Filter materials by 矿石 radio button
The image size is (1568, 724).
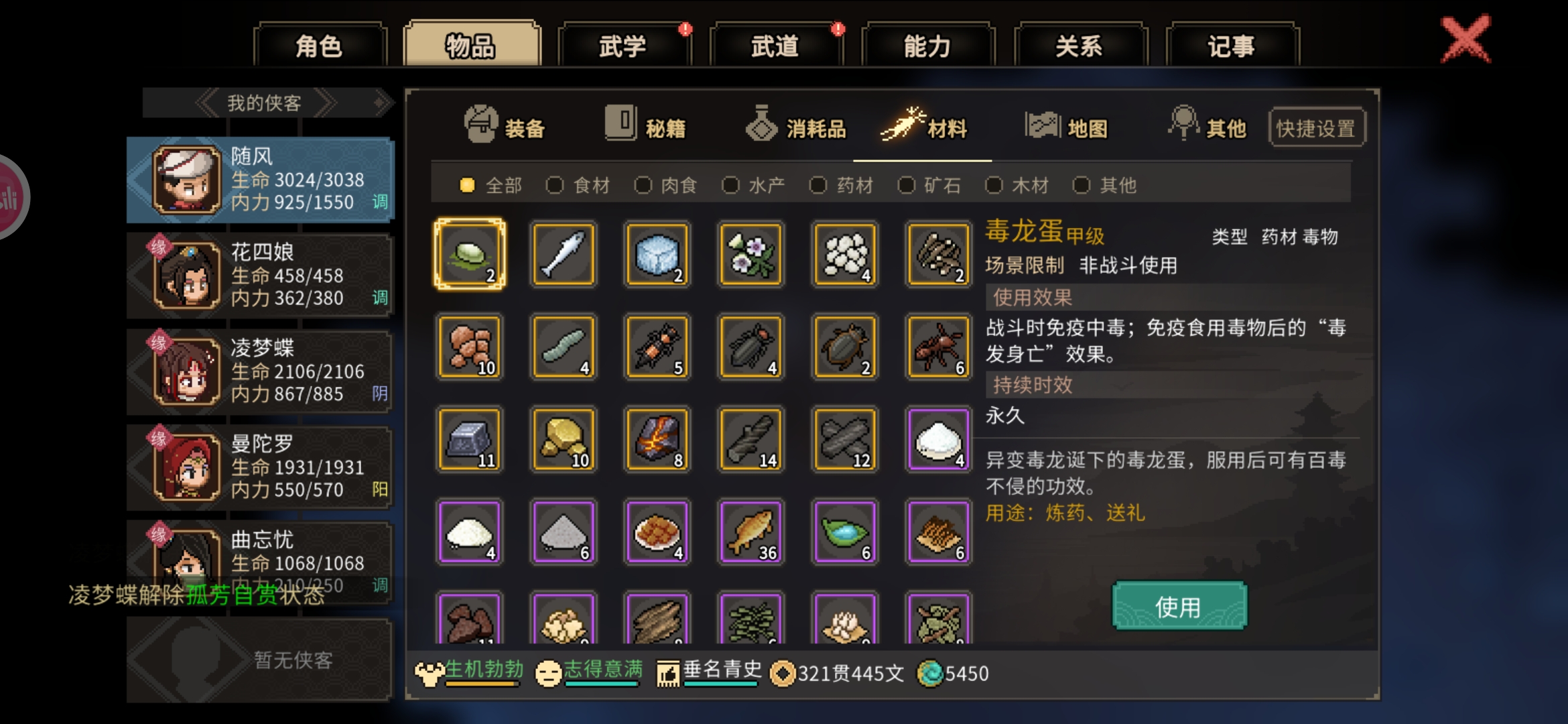(x=929, y=185)
